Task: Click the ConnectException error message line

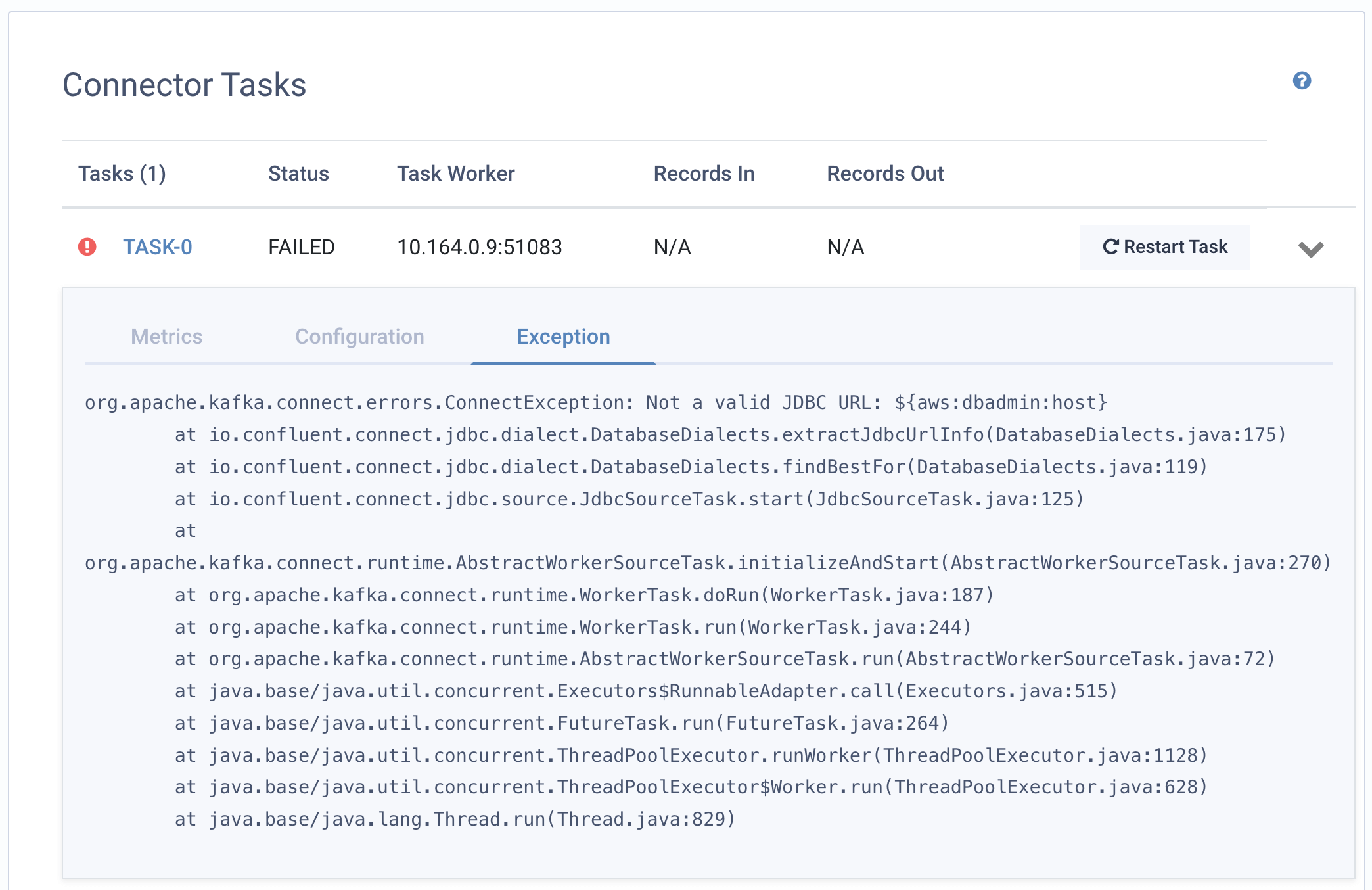Action: pyautogui.click(x=595, y=402)
